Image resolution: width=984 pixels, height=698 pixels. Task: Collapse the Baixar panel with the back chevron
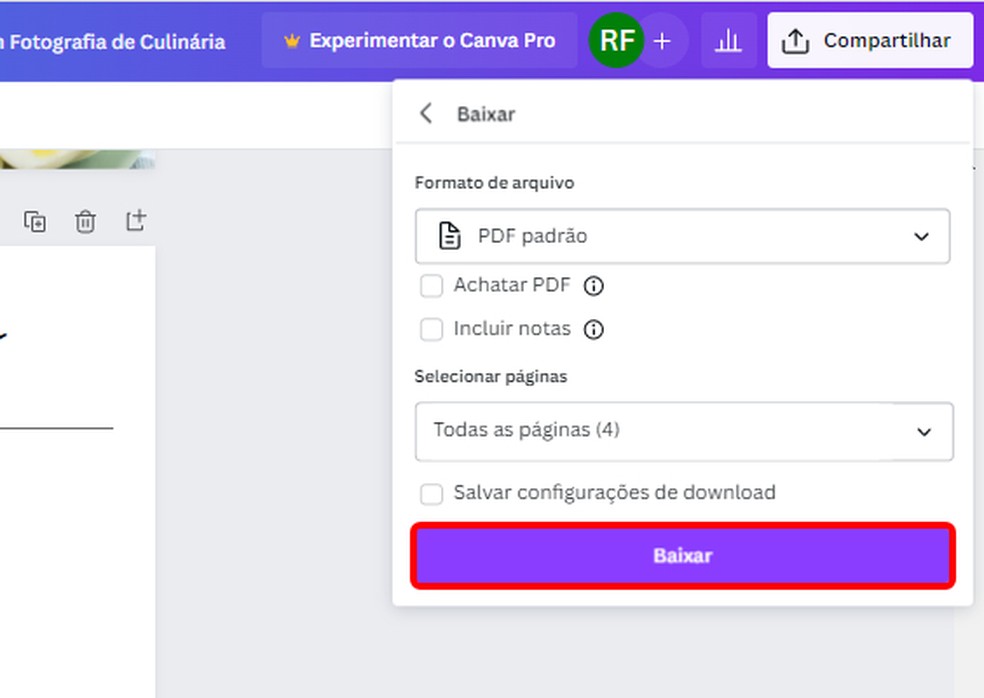click(426, 113)
